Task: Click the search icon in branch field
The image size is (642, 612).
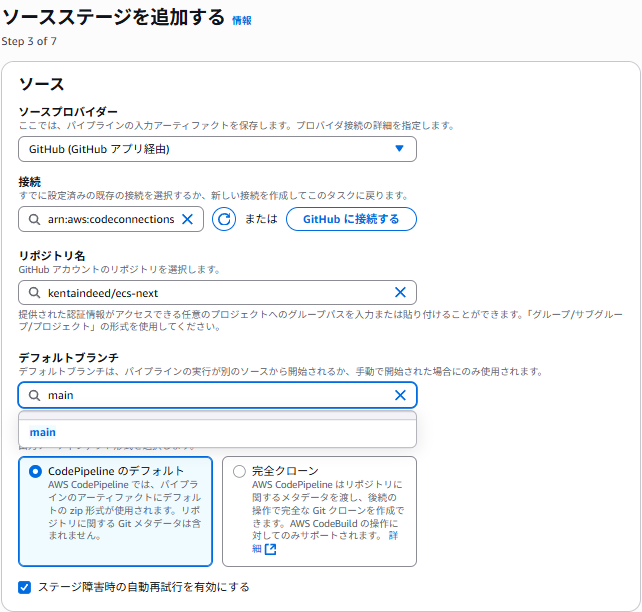Action: [x=33, y=395]
